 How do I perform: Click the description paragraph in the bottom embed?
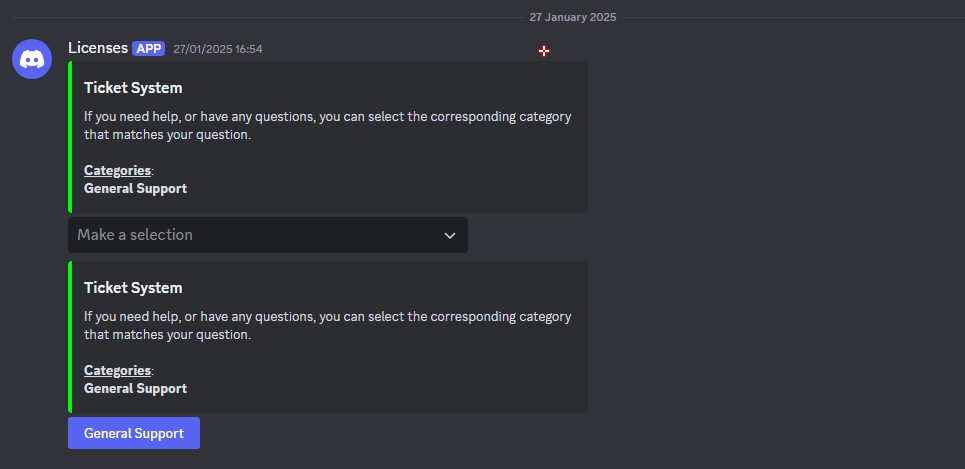pos(327,326)
